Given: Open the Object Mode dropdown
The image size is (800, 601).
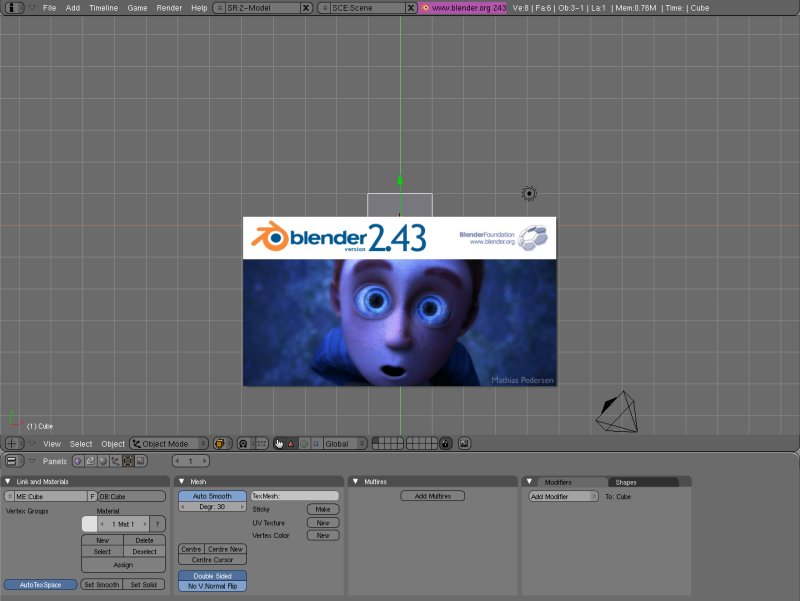Looking at the screenshot, I should pos(169,443).
